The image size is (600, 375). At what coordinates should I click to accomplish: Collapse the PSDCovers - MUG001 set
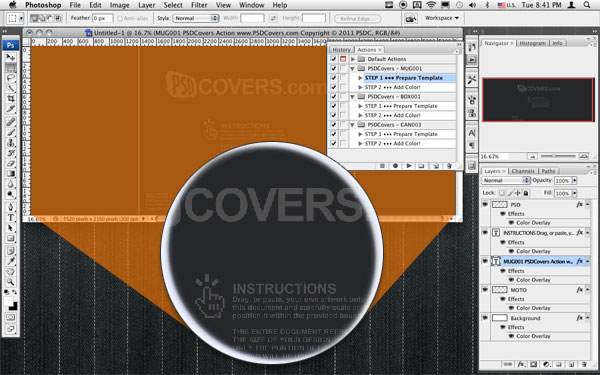[352, 69]
